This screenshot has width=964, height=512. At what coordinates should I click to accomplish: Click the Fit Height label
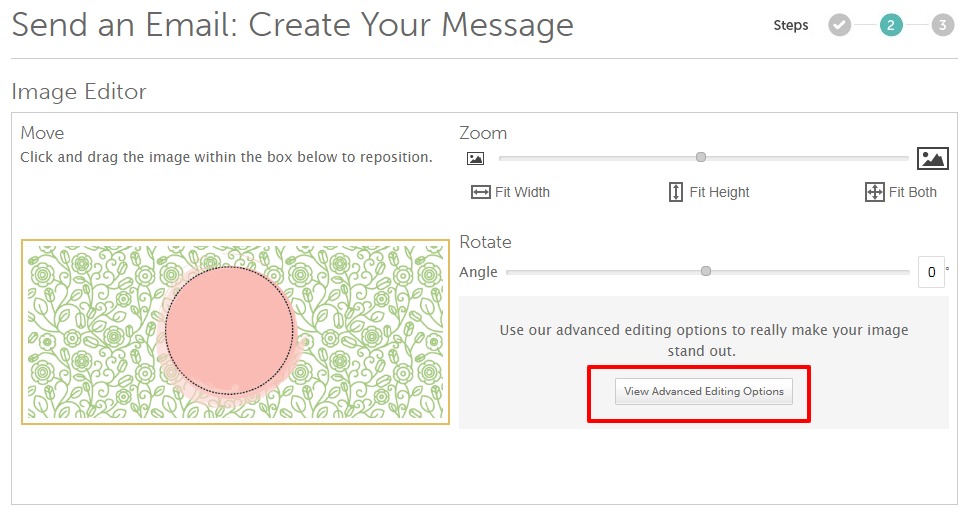click(719, 192)
